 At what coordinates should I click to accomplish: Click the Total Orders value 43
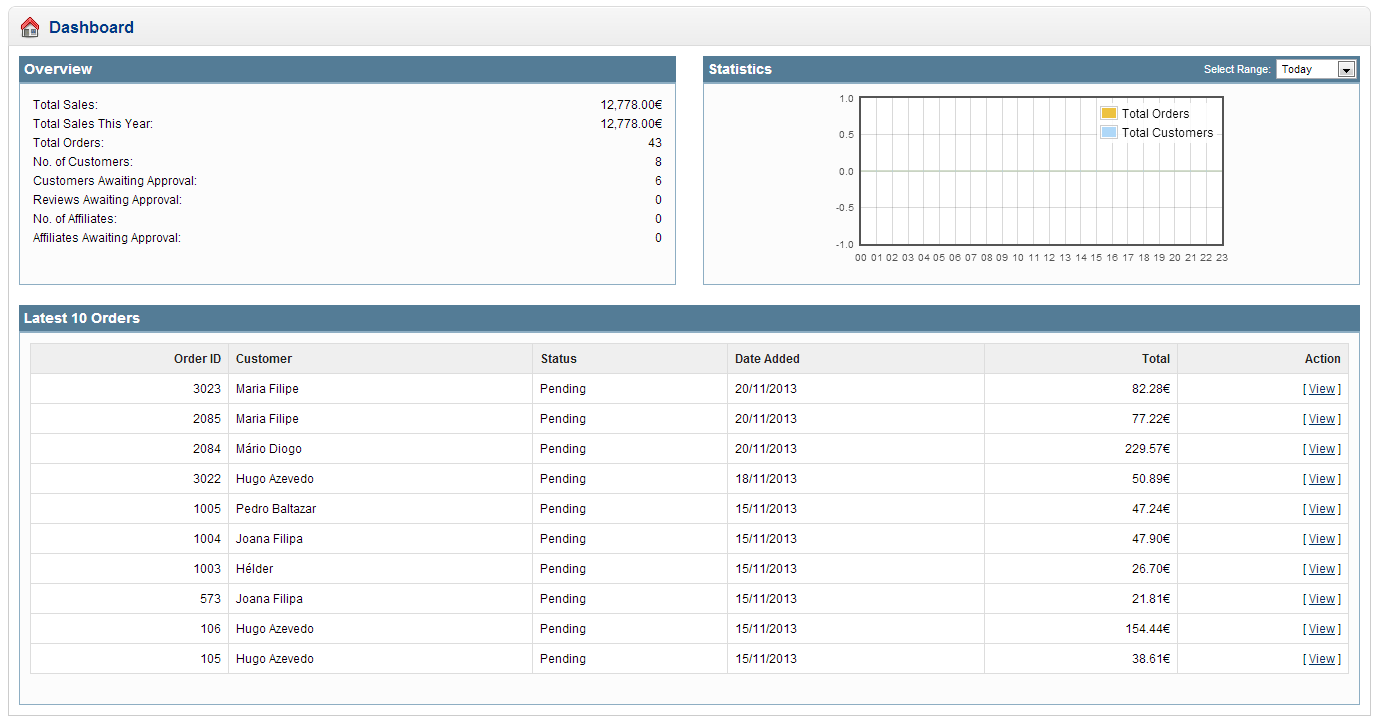coord(655,143)
